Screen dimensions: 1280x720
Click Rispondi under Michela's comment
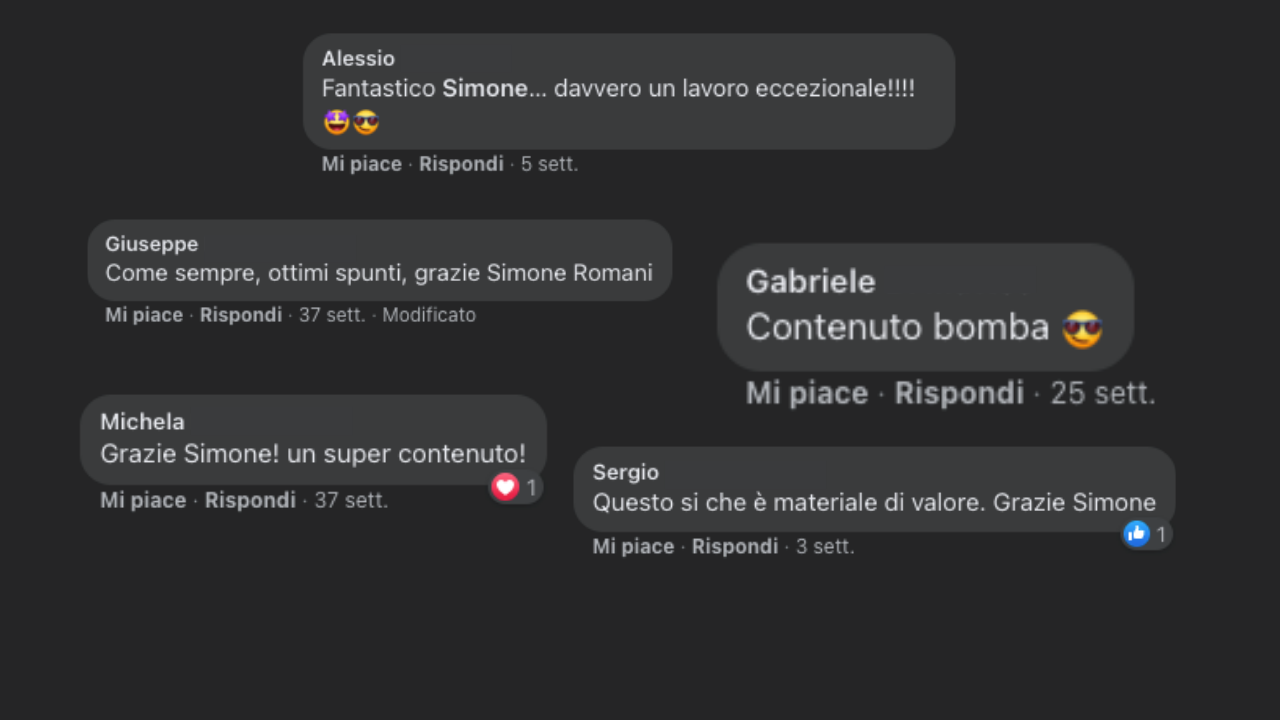coord(250,500)
